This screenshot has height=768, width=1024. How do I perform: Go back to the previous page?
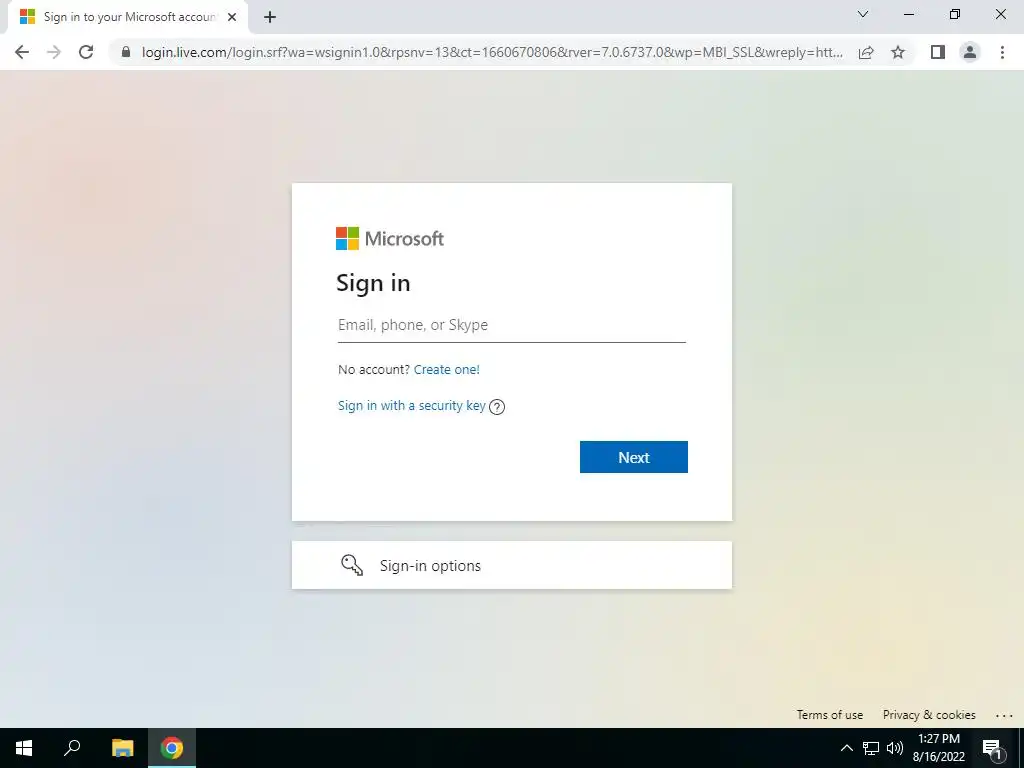click(22, 52)
